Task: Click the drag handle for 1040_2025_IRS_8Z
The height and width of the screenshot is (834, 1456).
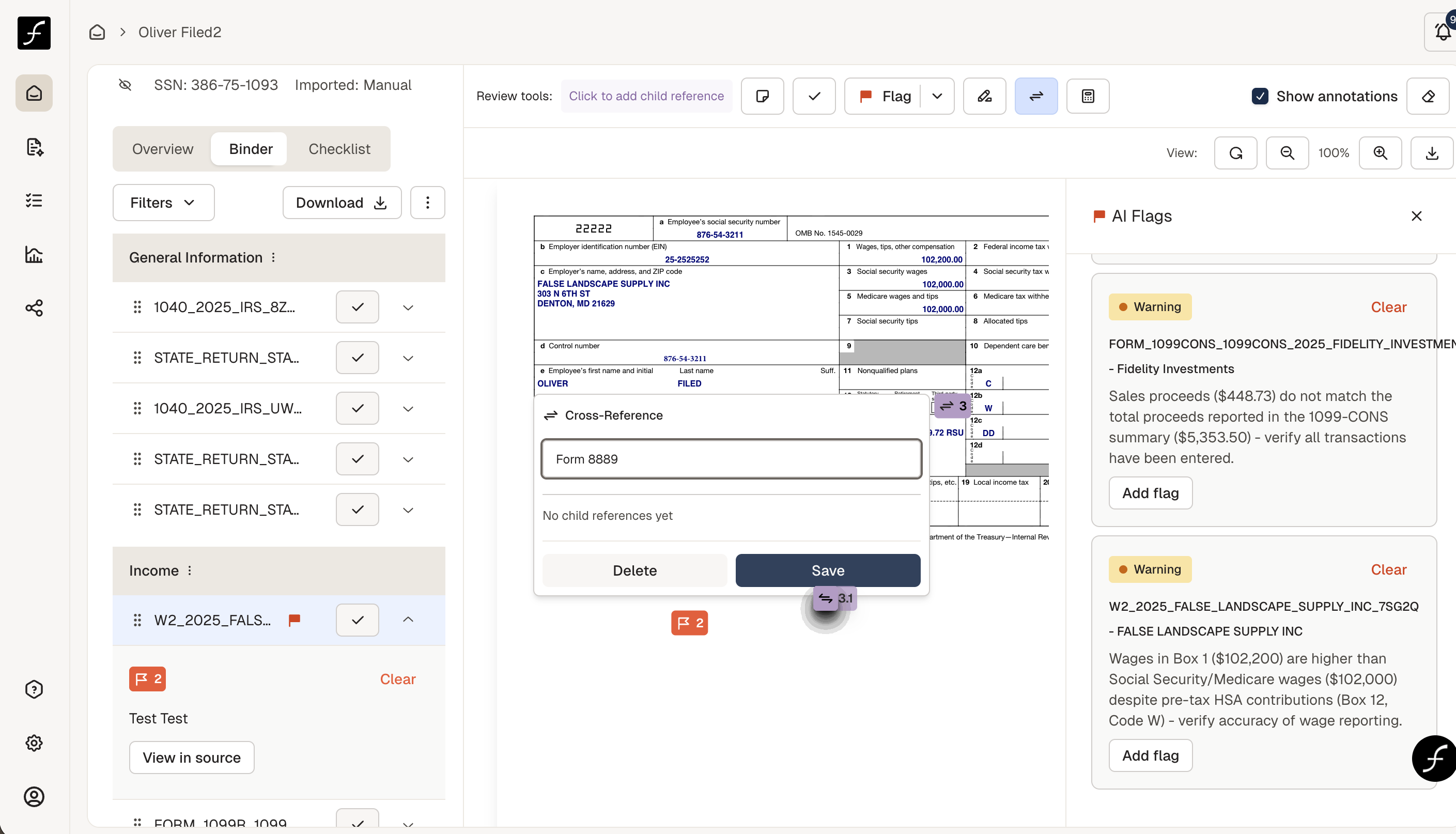Action: pos(137,307)
